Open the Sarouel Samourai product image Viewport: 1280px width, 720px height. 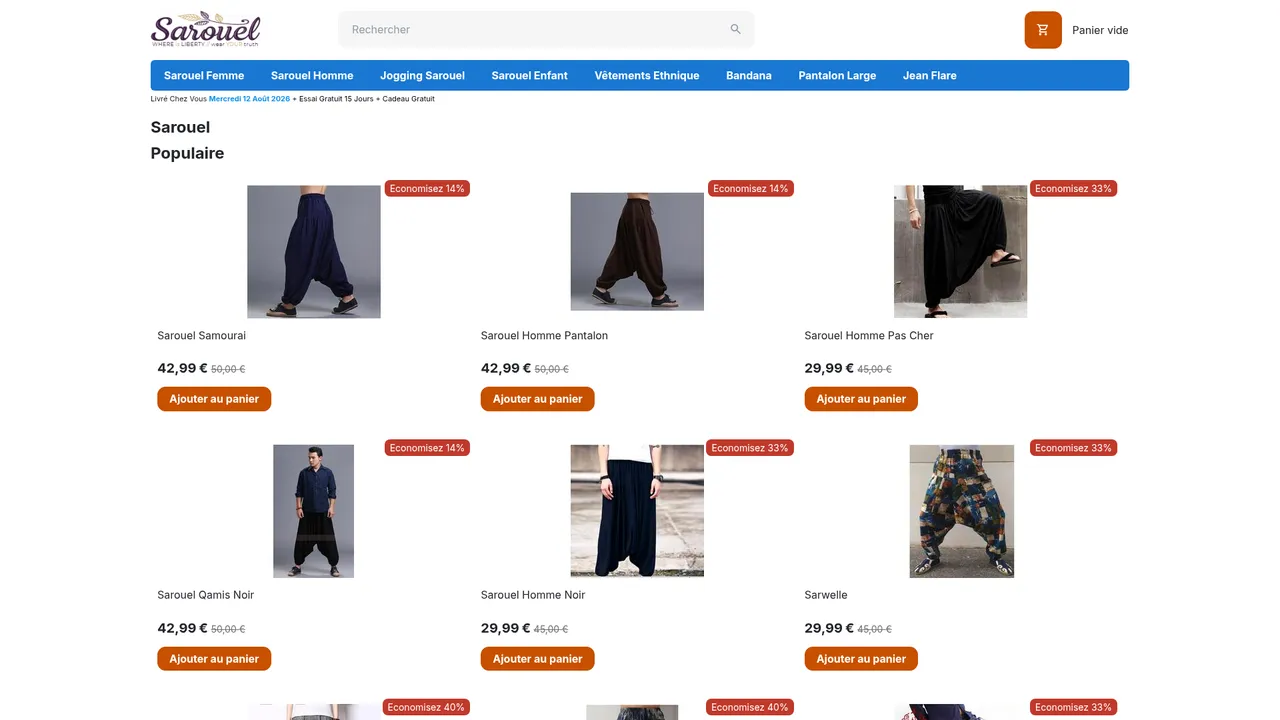[314, 252]
